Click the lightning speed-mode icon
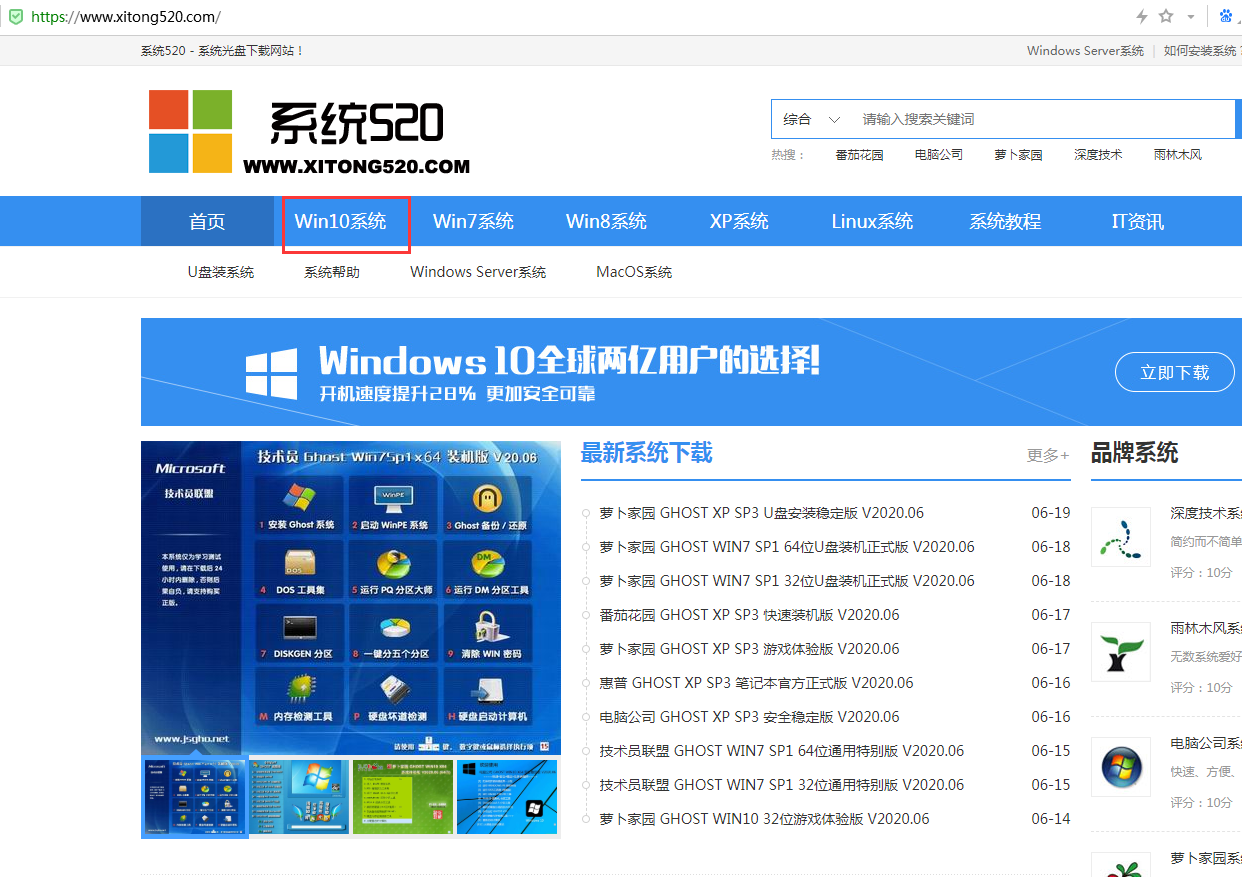The height and width of the screenshot is (877, 1242). coord(1142,17)
